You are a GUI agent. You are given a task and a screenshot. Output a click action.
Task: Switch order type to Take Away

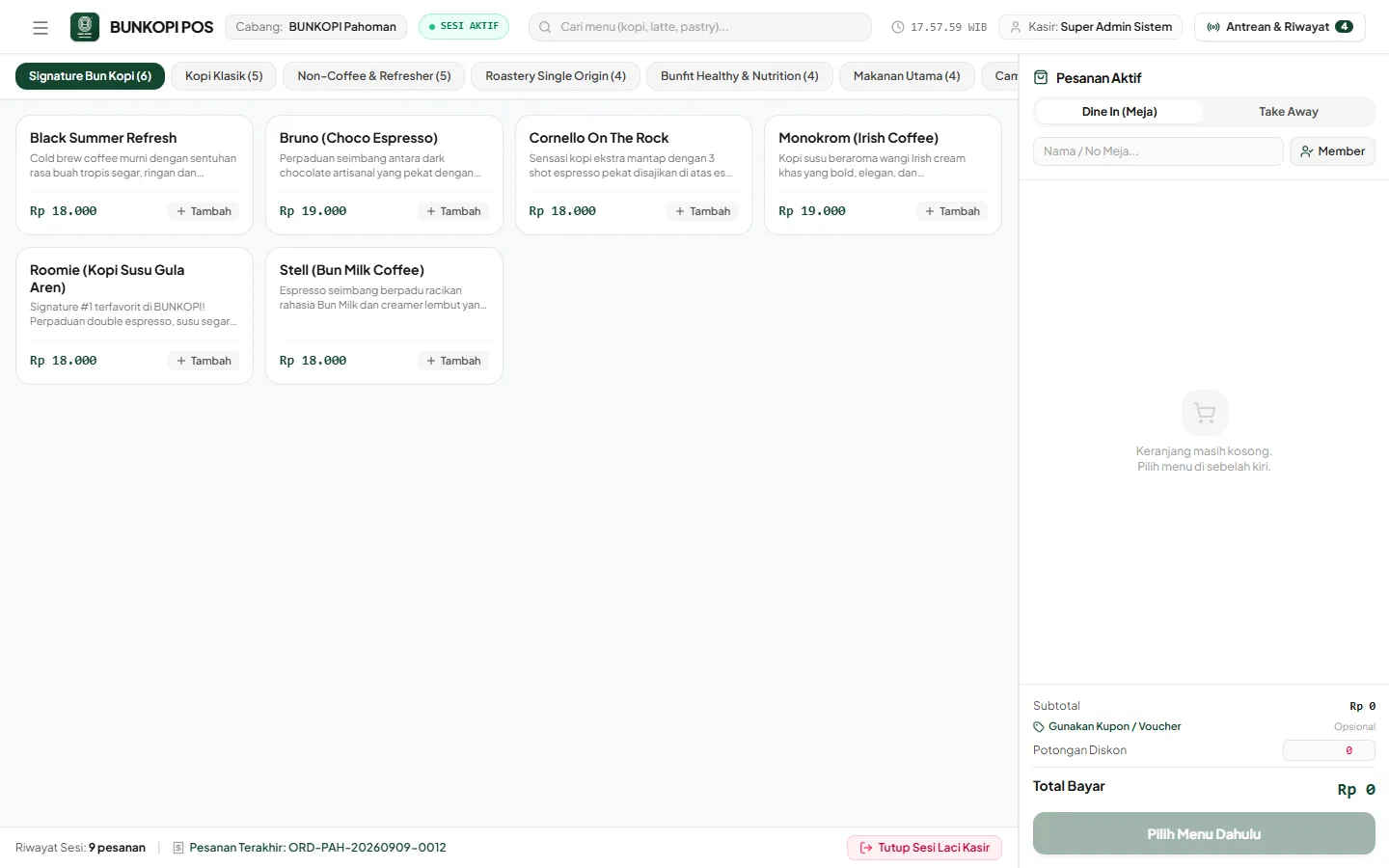tap(1289, 112)
